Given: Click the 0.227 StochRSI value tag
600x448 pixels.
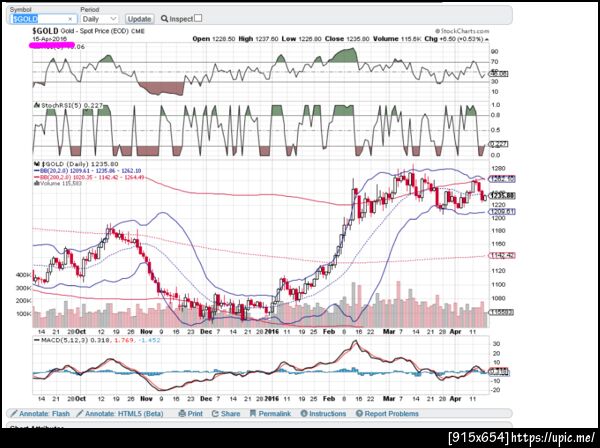Looking at the screenshot, I should click(499, 144).
